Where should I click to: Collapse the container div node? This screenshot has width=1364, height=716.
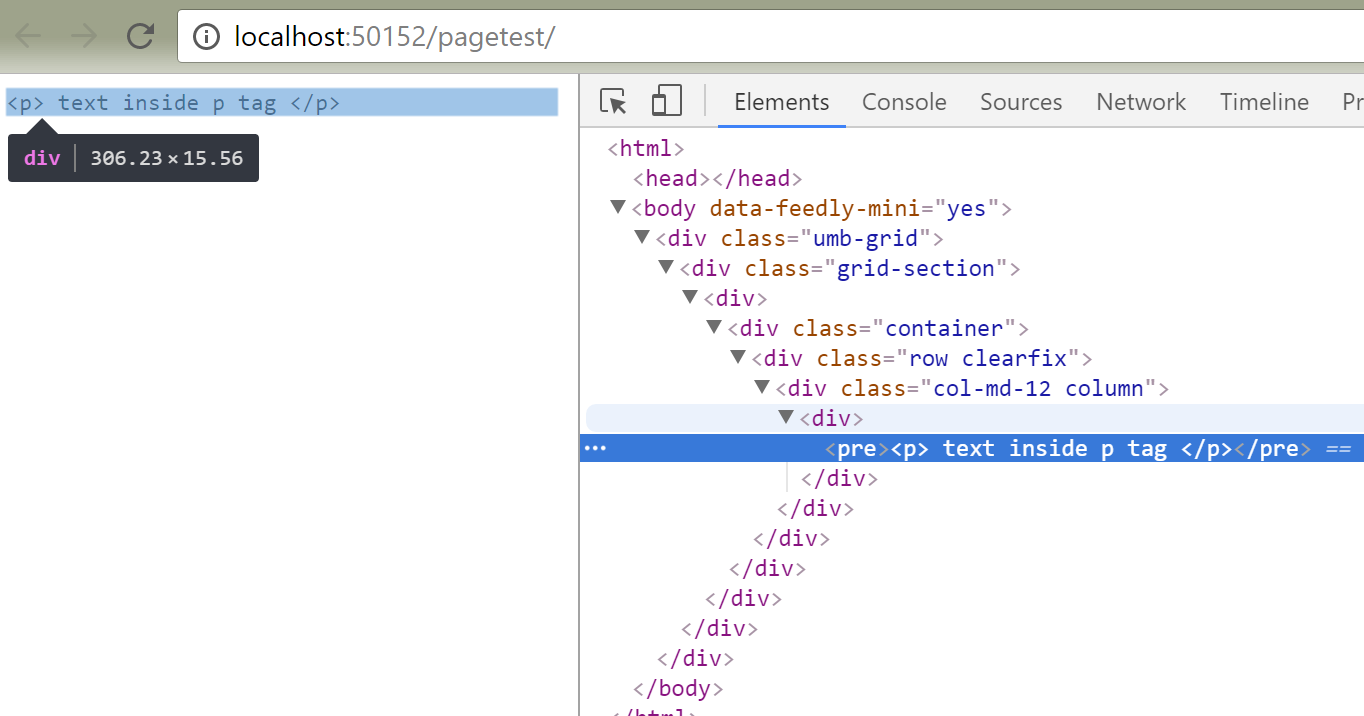tap(714, 328)
